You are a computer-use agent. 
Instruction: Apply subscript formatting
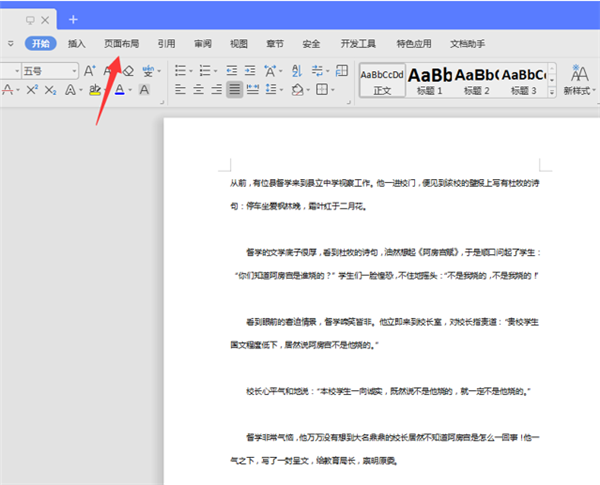click(x=50, y=90)
